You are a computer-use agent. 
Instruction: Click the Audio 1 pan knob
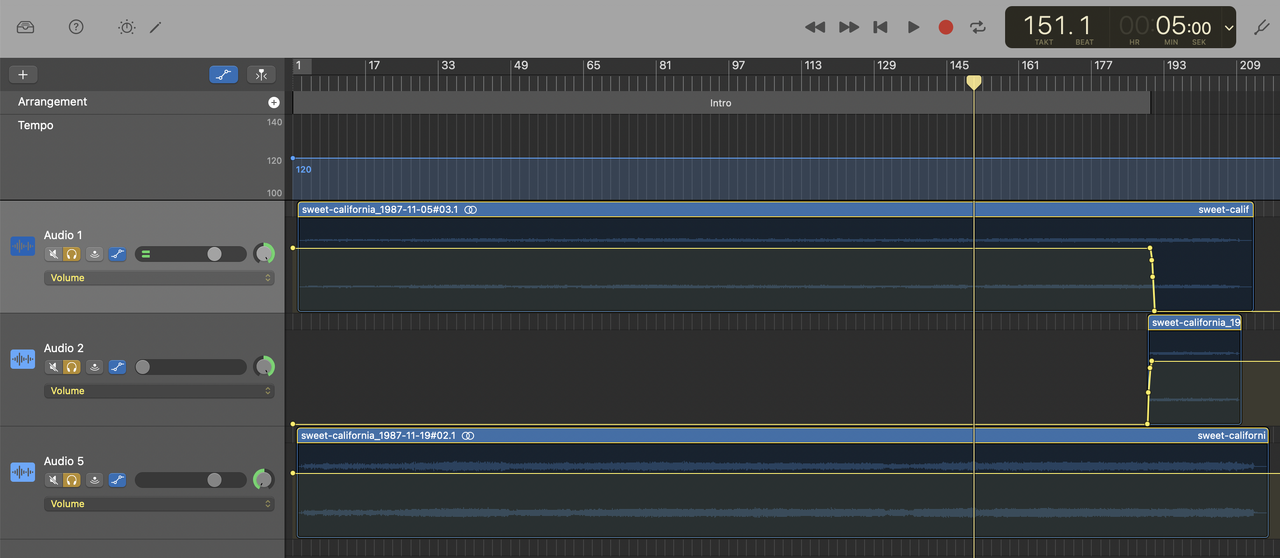[264, 254]
